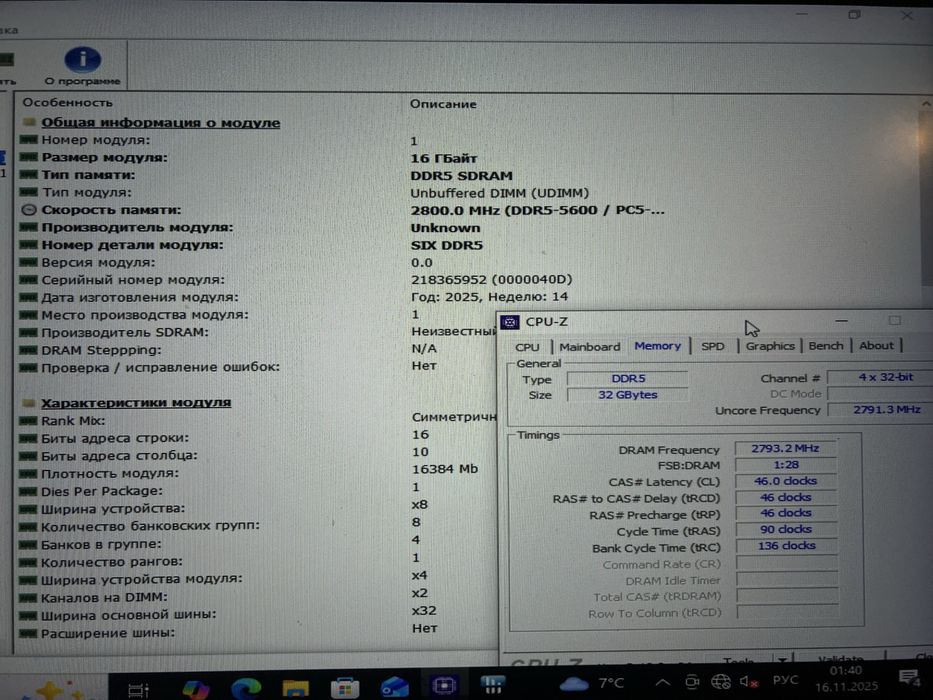Open Task View on the taskbar
Screen dimensions: 933x700
pos(139,689)
